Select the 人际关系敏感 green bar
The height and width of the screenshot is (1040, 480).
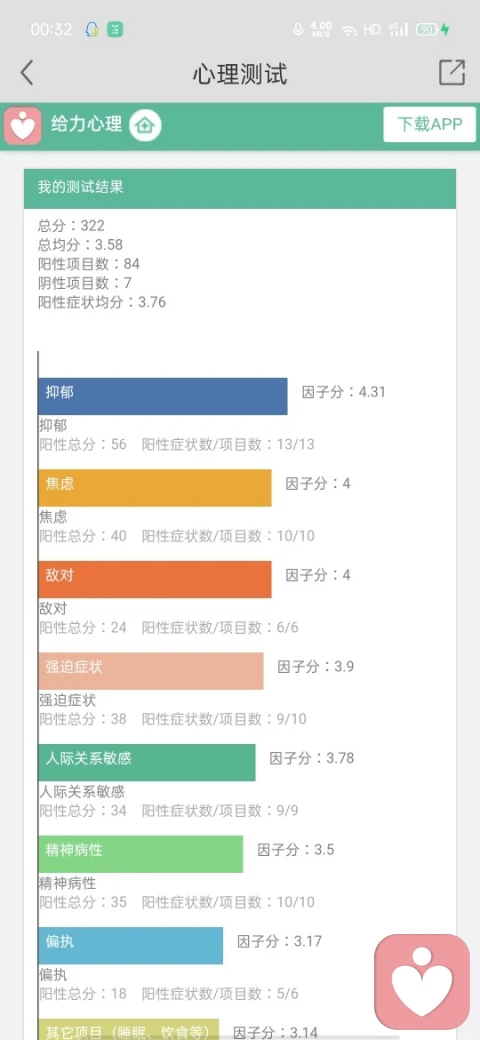[x=147, y=762]
